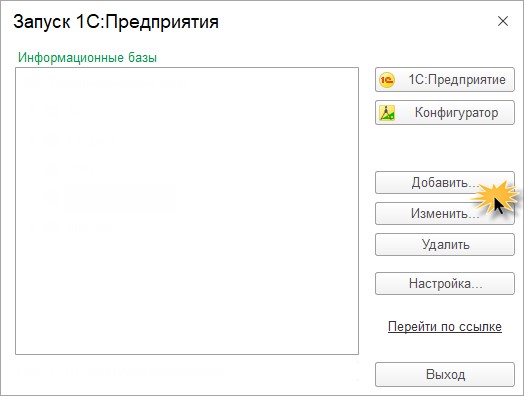Click the X in the title bar
524x396 pixels.
tap(503, 21)
